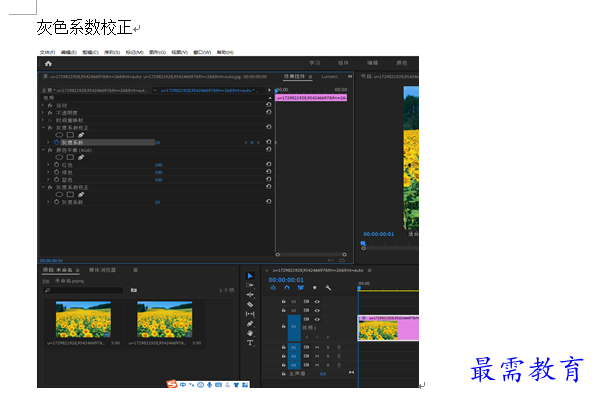Image resolution: width=592 pixels, height=401 pixels.
Task: Collapse the 颜色平衡 (RGB) effect
Action: 43,150
